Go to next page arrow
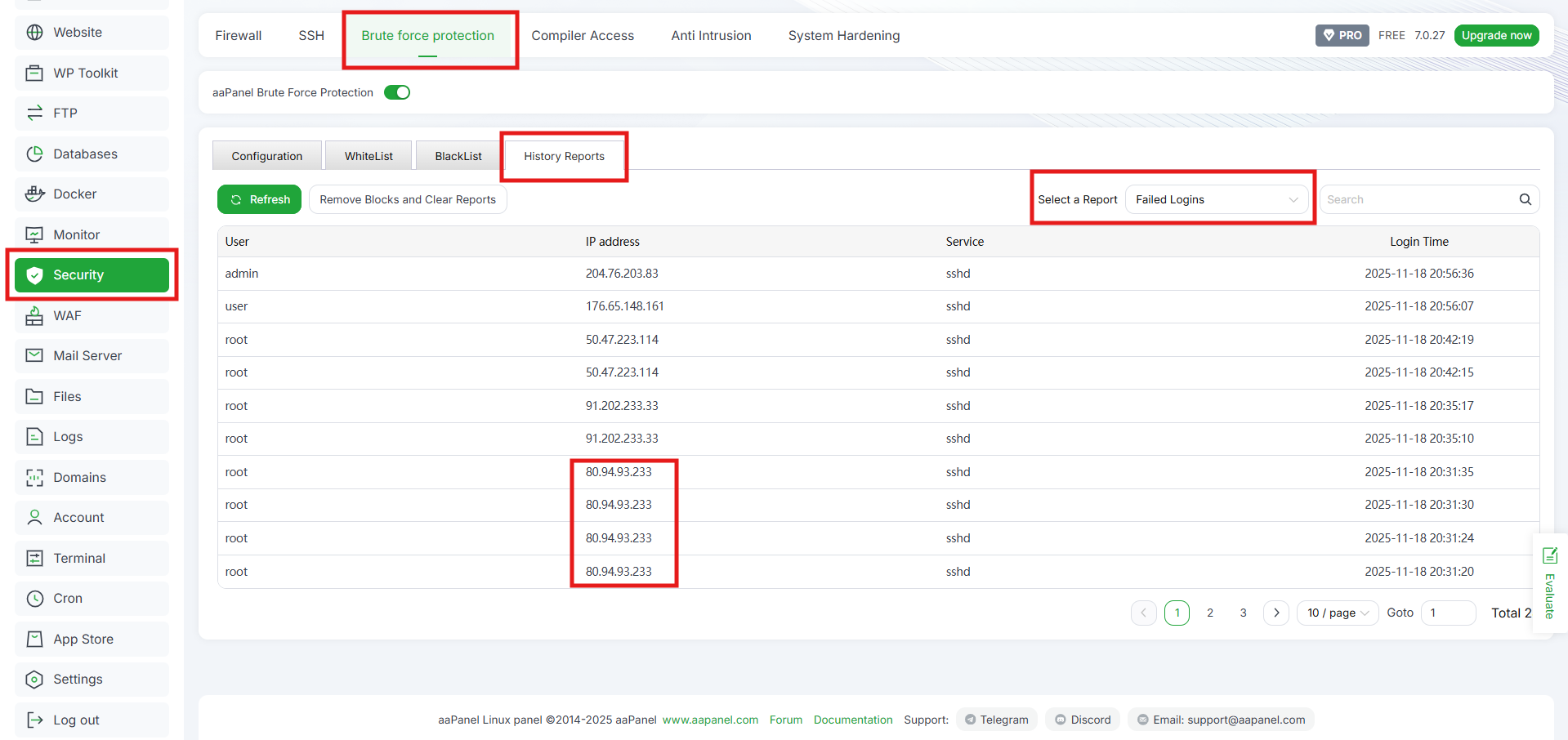This screenshot has width=1568, height=740. click(1276, 613)
